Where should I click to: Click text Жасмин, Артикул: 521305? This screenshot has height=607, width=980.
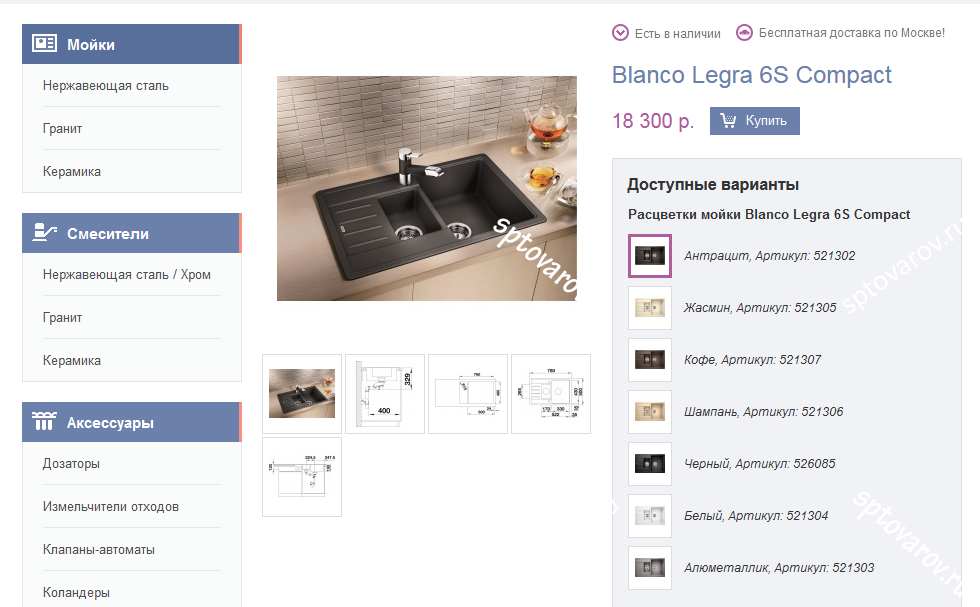760,308
